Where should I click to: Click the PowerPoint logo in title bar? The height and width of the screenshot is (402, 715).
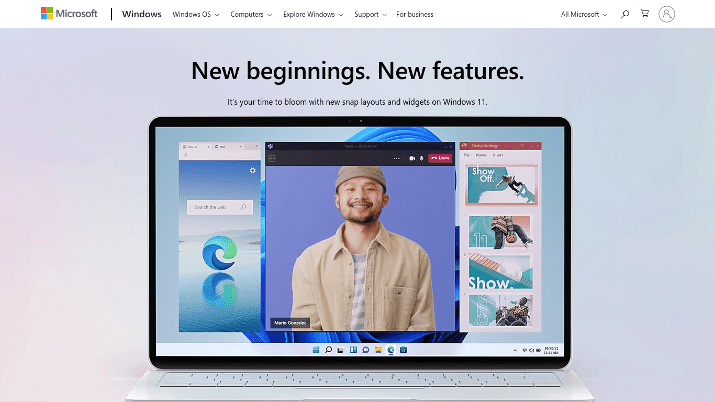click(465, 146)
